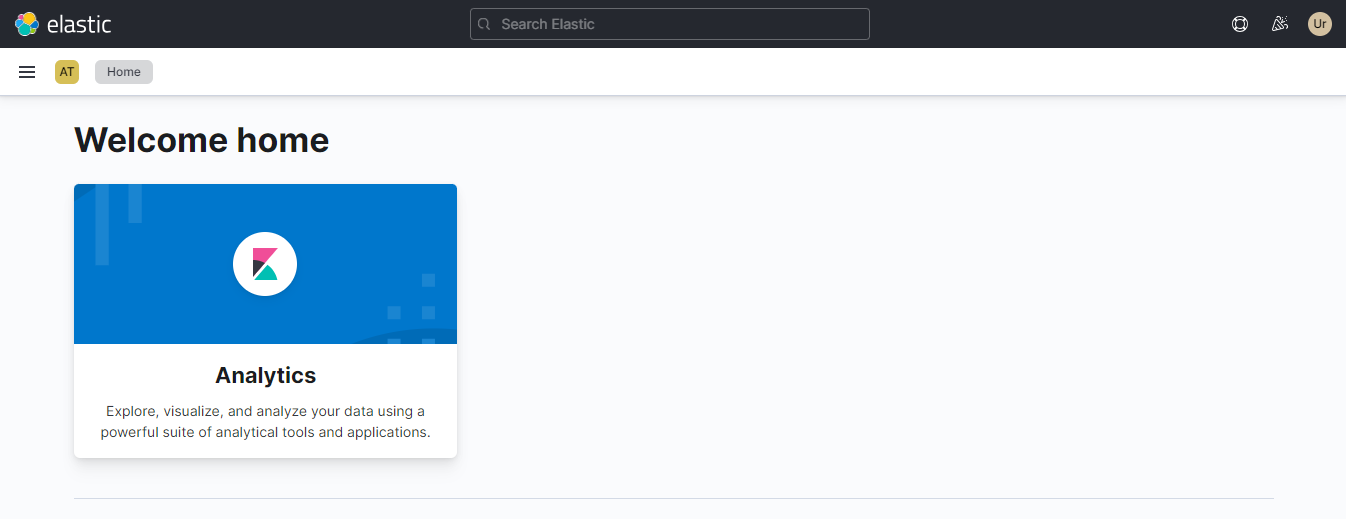Expand the AT space selector
Screen dimensions: 1346x519
(67, 72)
